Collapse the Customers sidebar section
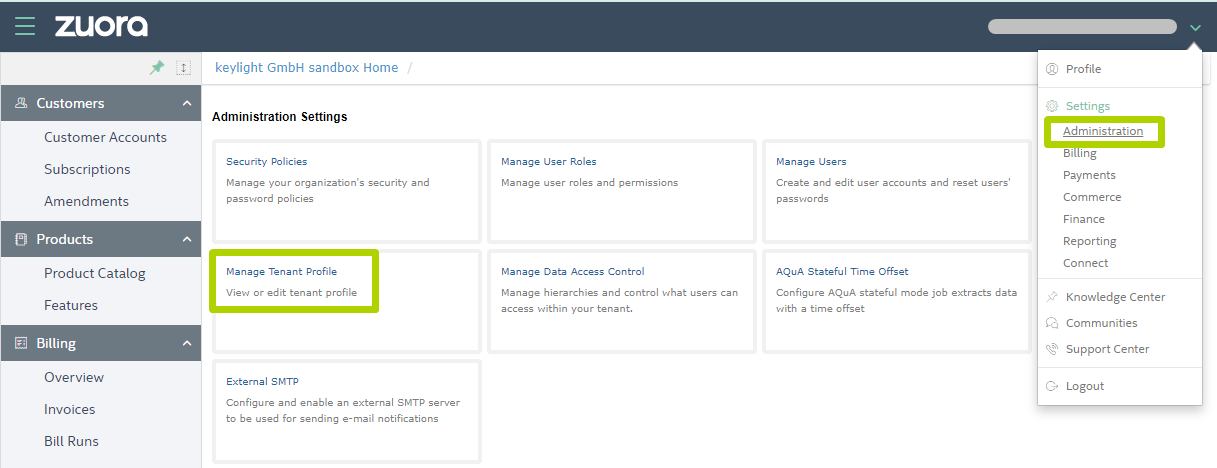The width and height of the screenshot is (1217, 468). pos(186,103)
